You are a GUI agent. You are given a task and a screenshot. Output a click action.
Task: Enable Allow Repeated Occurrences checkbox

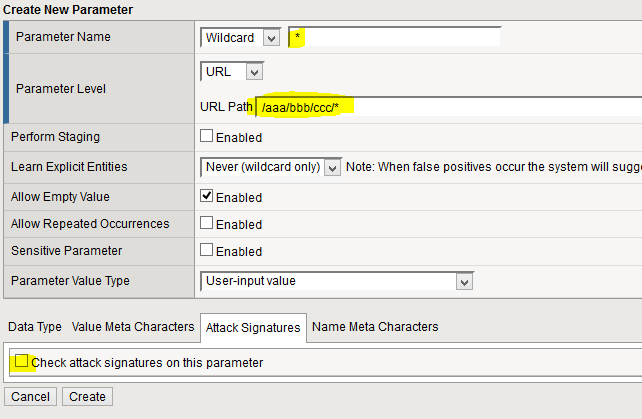(207, 224)
